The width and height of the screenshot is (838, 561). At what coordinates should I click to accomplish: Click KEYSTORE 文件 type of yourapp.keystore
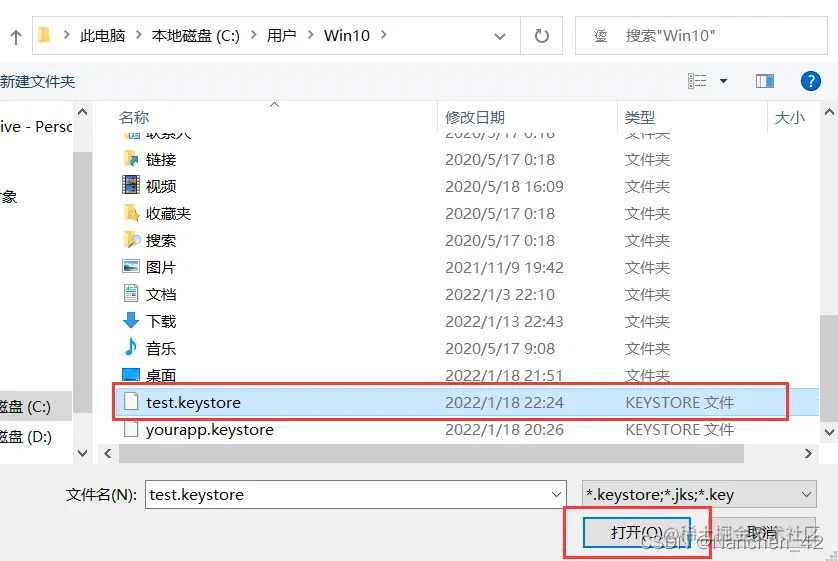(x=680, y=430)
